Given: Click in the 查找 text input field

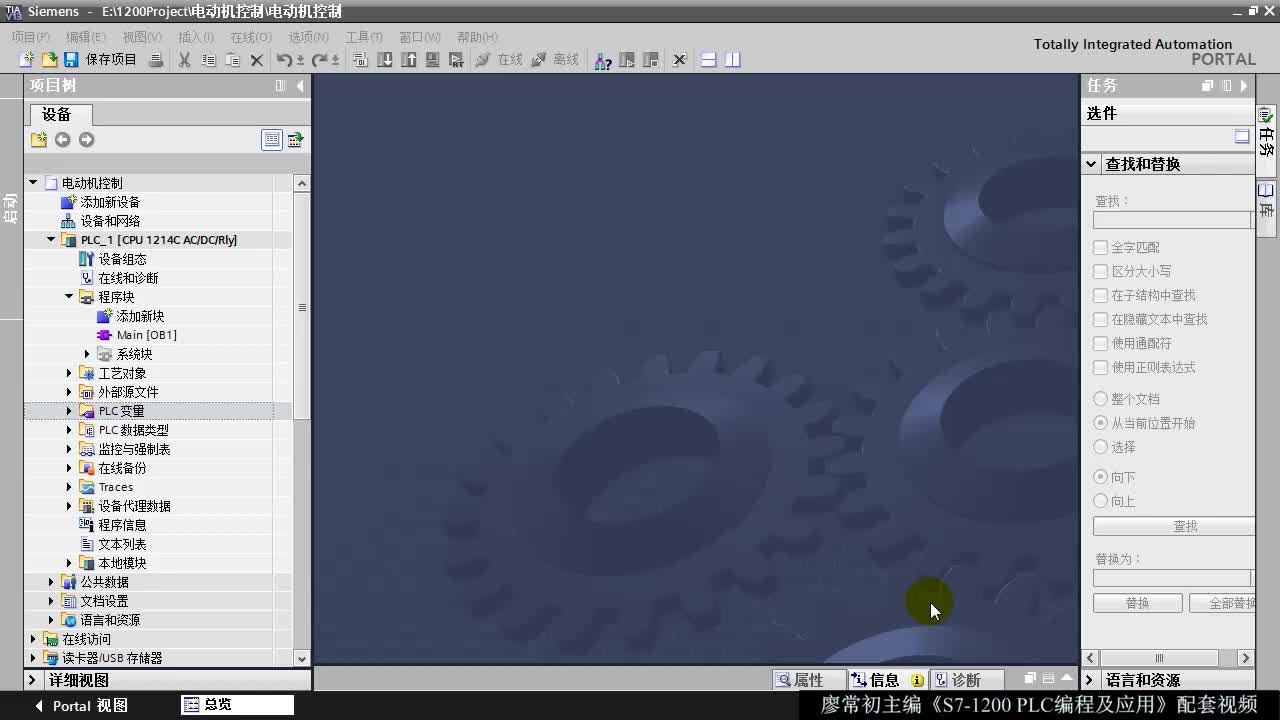Looking at the screenshot, I should coord(1172,220).
